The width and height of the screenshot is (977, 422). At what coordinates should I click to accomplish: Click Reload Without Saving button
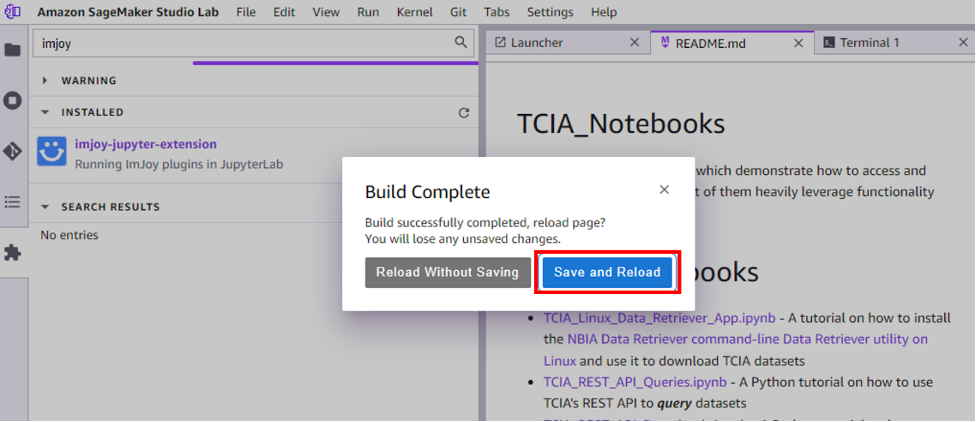tap(447, 272)
